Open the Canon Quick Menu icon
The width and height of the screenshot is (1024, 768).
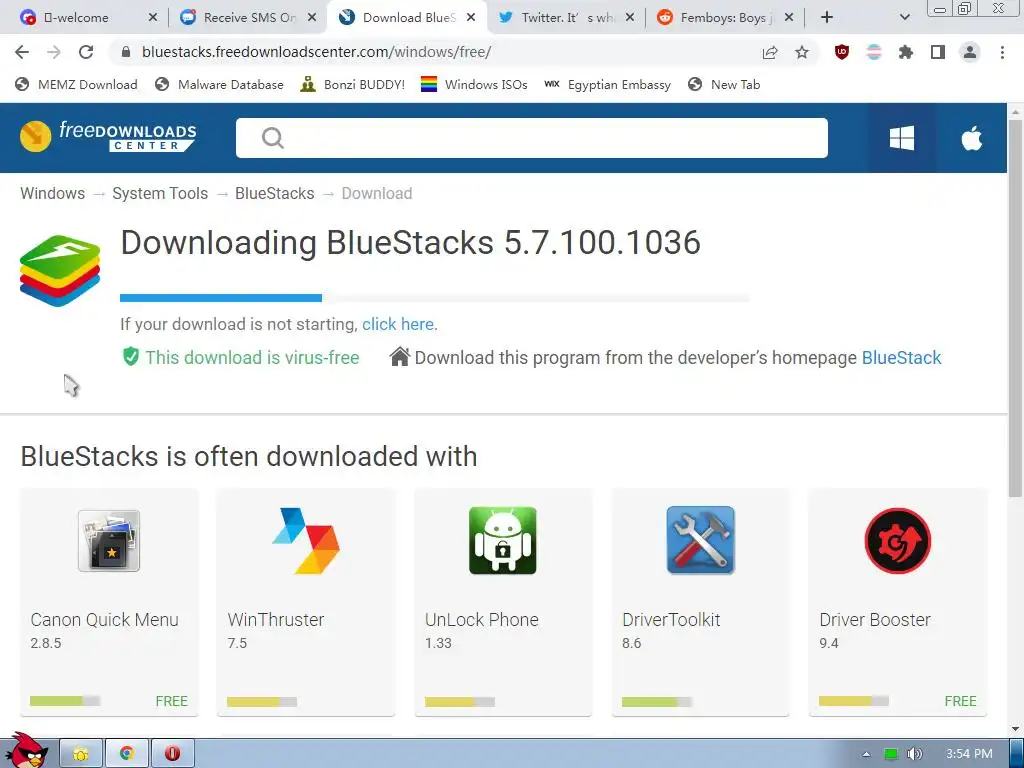click(x=109, y=541)
